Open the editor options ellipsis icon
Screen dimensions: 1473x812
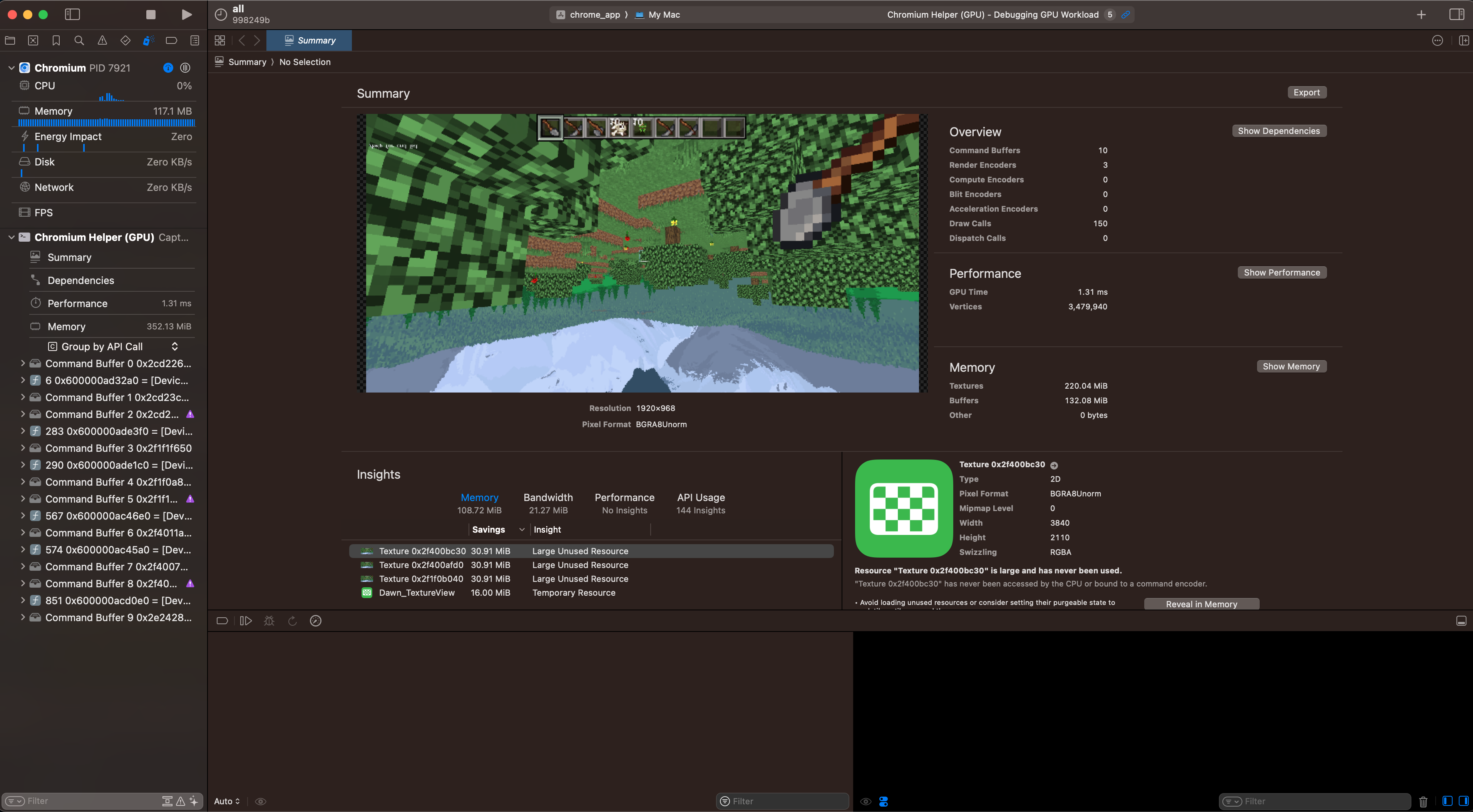(x=1437, y=40)
